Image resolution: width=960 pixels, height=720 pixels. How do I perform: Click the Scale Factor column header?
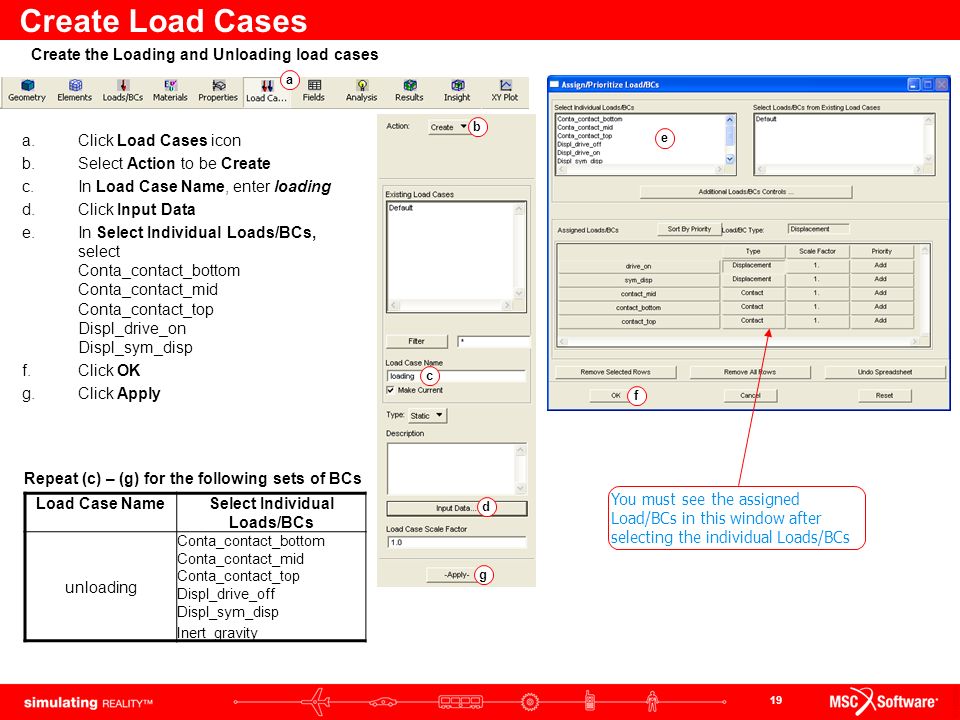[817, 251]
